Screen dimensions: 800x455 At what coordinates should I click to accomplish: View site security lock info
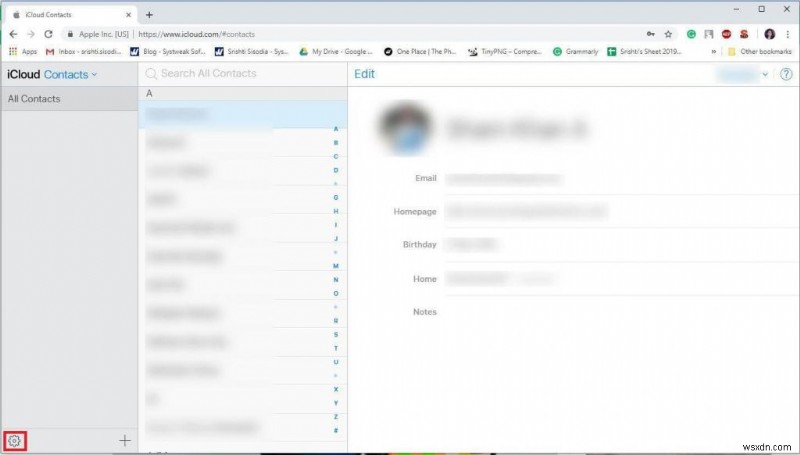click(70, 34)
